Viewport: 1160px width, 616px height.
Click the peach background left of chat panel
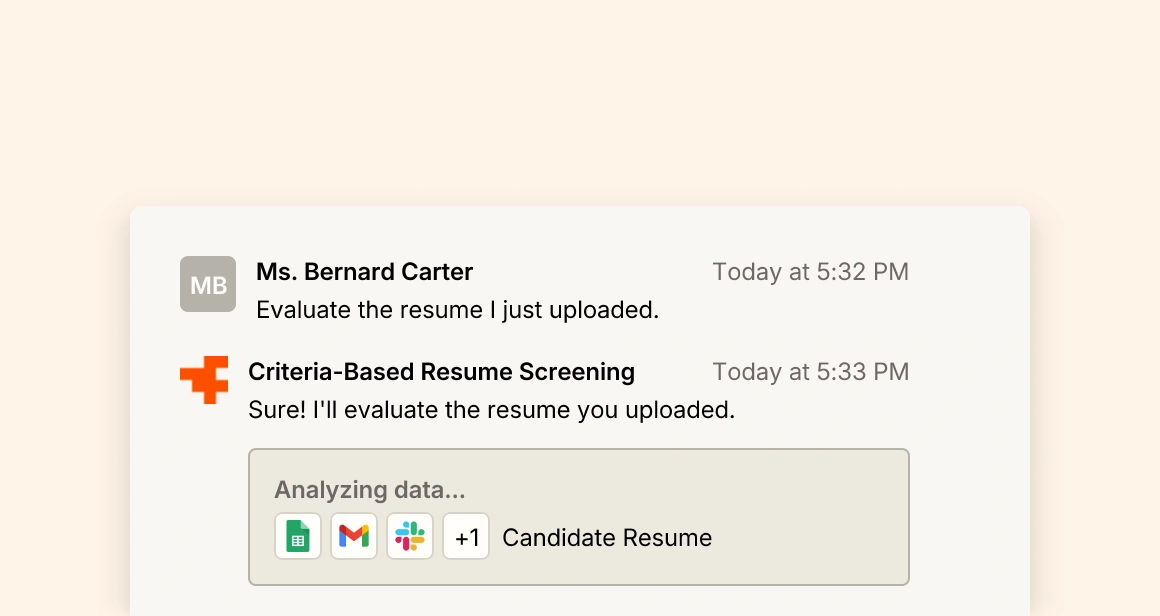pyautogui.click(x=60, y=400)
